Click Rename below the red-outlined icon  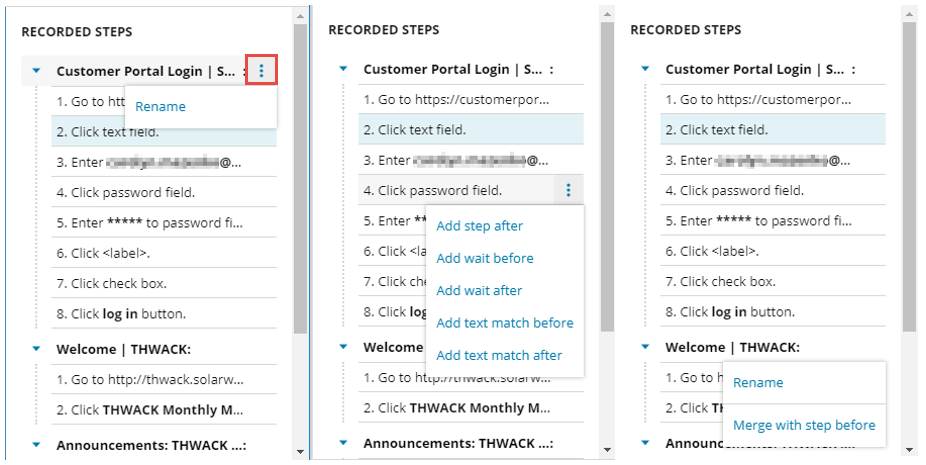160,107
